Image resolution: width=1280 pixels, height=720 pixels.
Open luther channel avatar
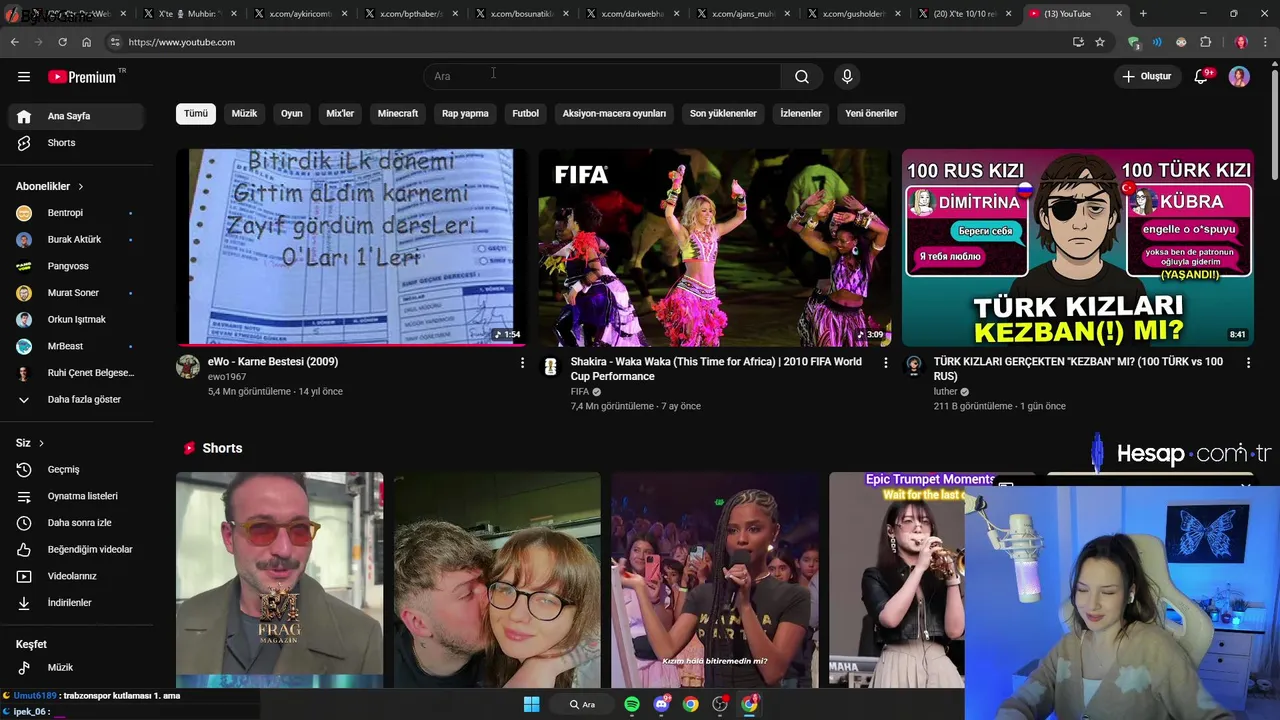(x=913, y=366)
